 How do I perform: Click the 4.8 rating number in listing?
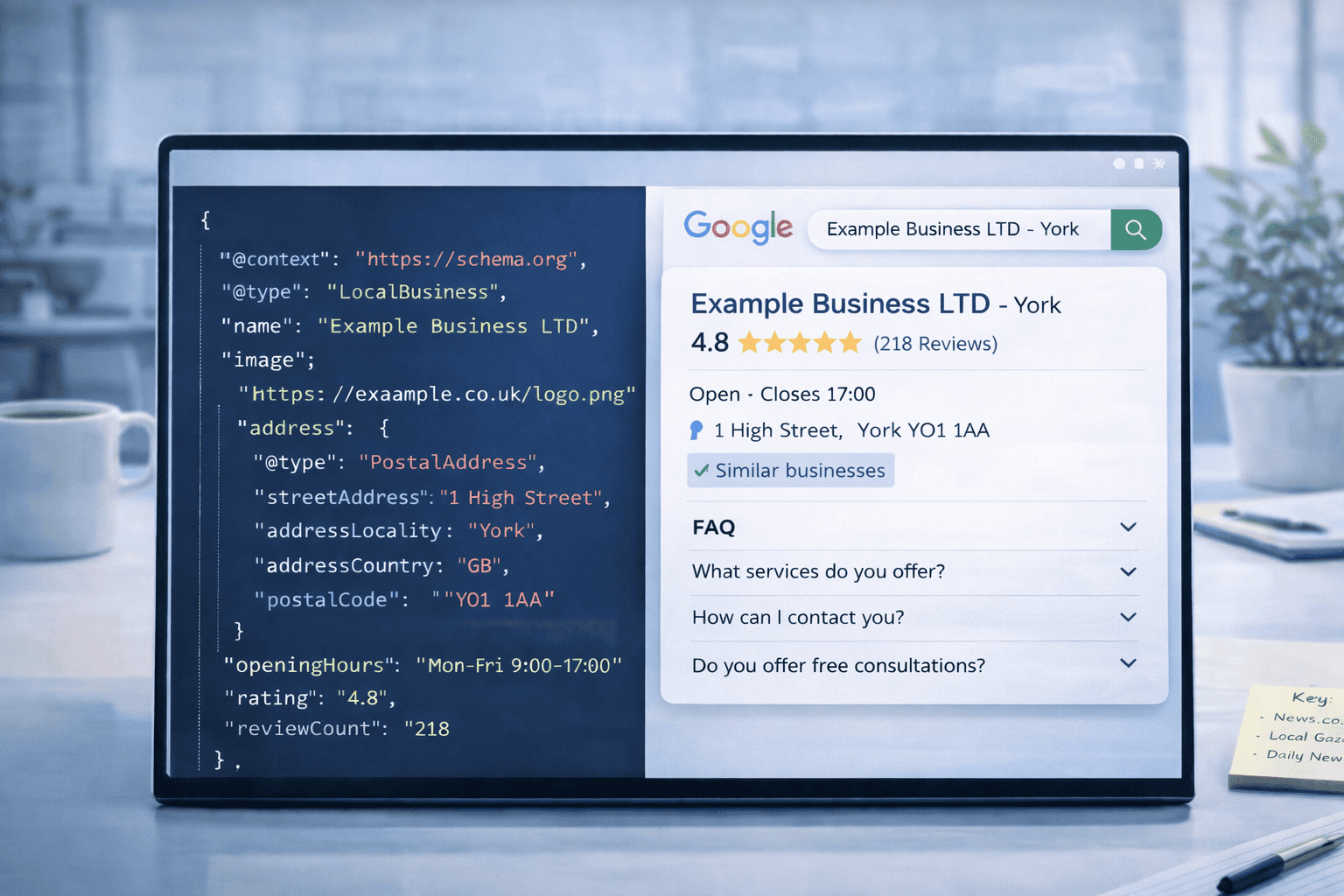point(710,342)
